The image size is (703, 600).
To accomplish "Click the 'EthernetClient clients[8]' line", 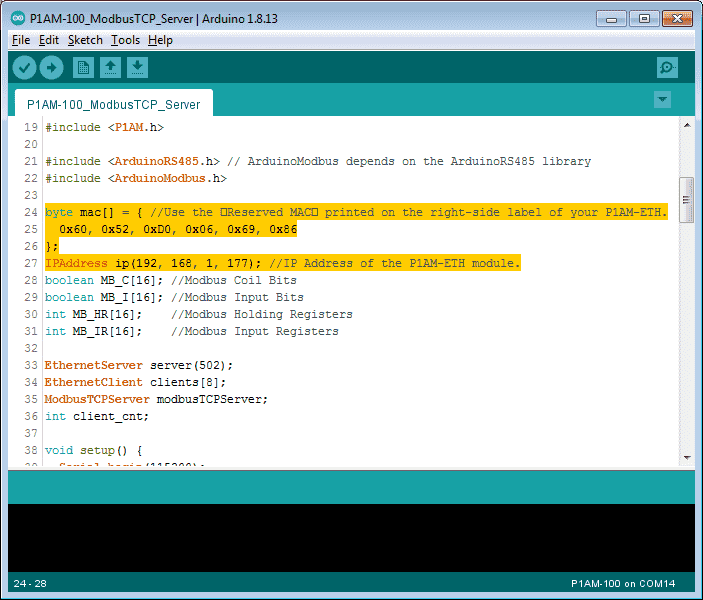I will coord(135,383).
